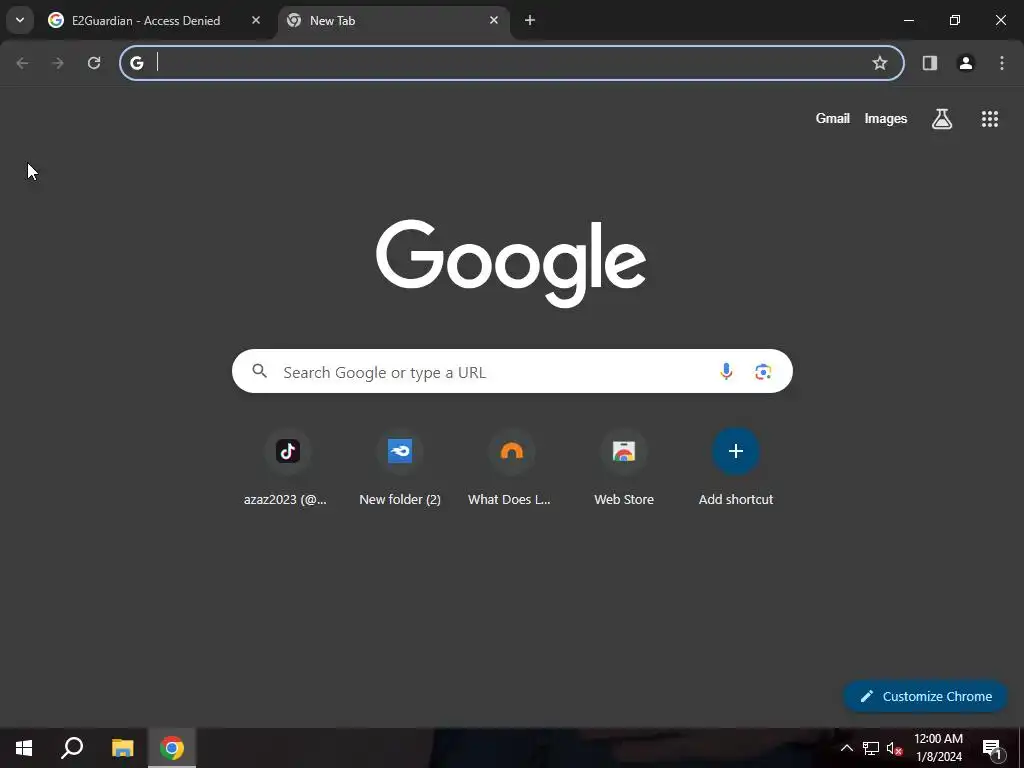Click the Google logo
The width and height of the screenshot is (1024, 768).
(x=511, y=263)
